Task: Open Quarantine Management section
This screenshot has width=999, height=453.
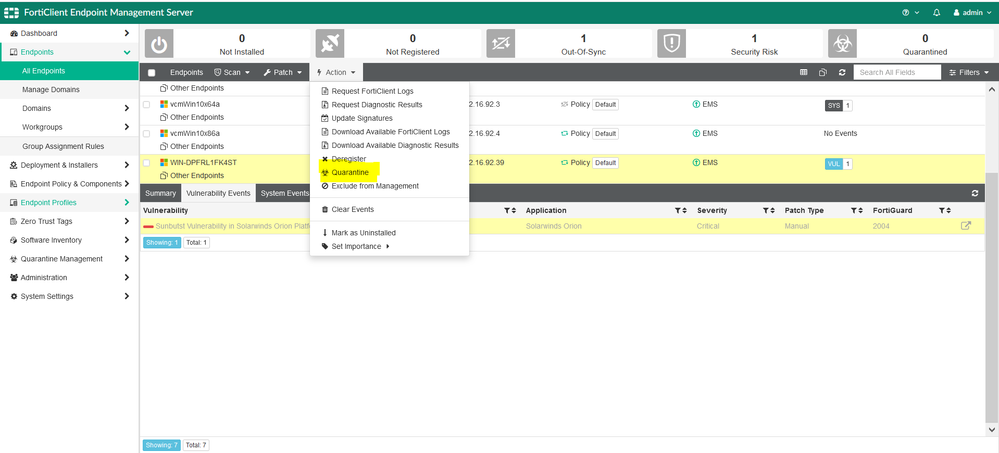Action: pos(69,259)
